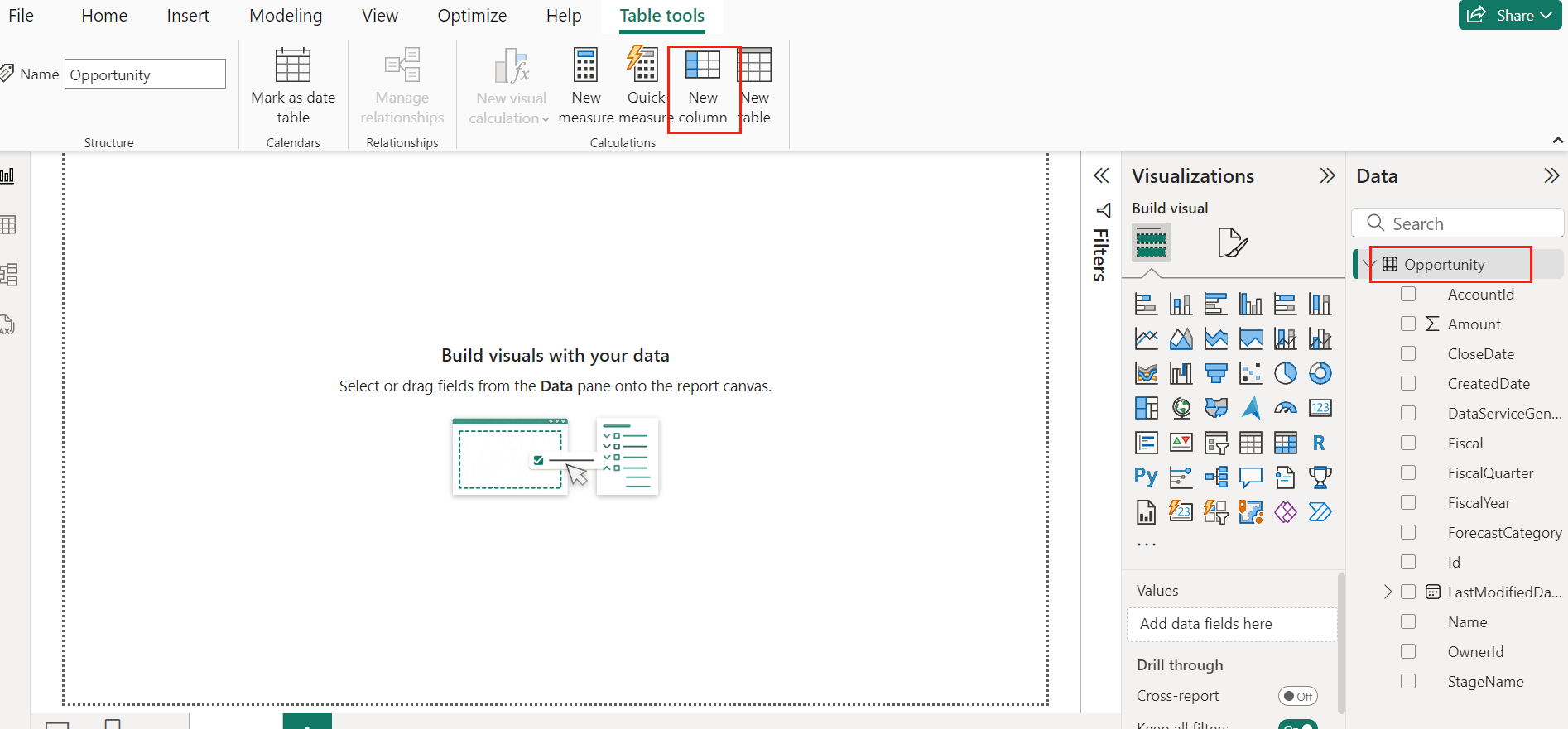Choose the pie chart visual

(x=1285, y=374)
